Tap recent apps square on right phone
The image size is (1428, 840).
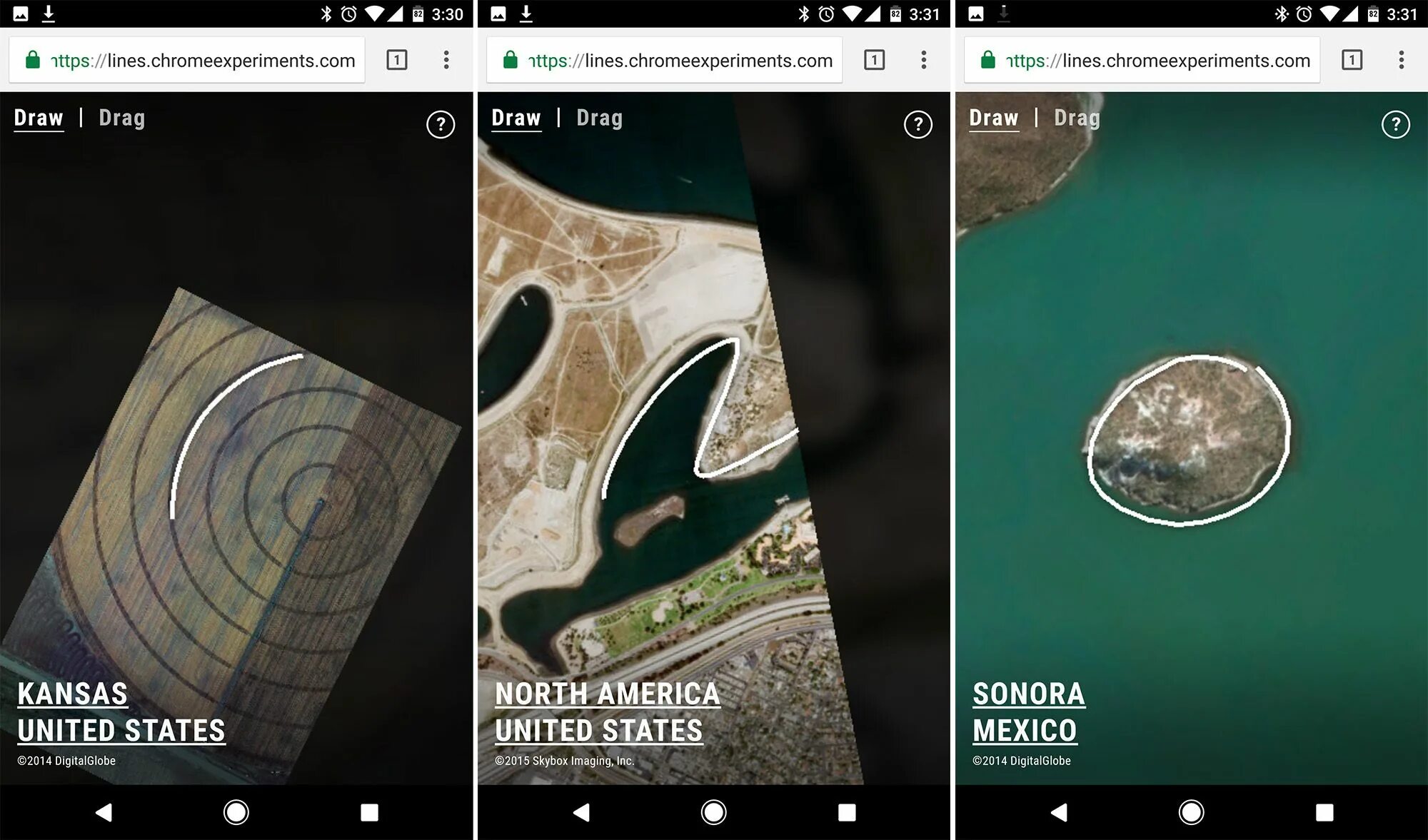1324,812
